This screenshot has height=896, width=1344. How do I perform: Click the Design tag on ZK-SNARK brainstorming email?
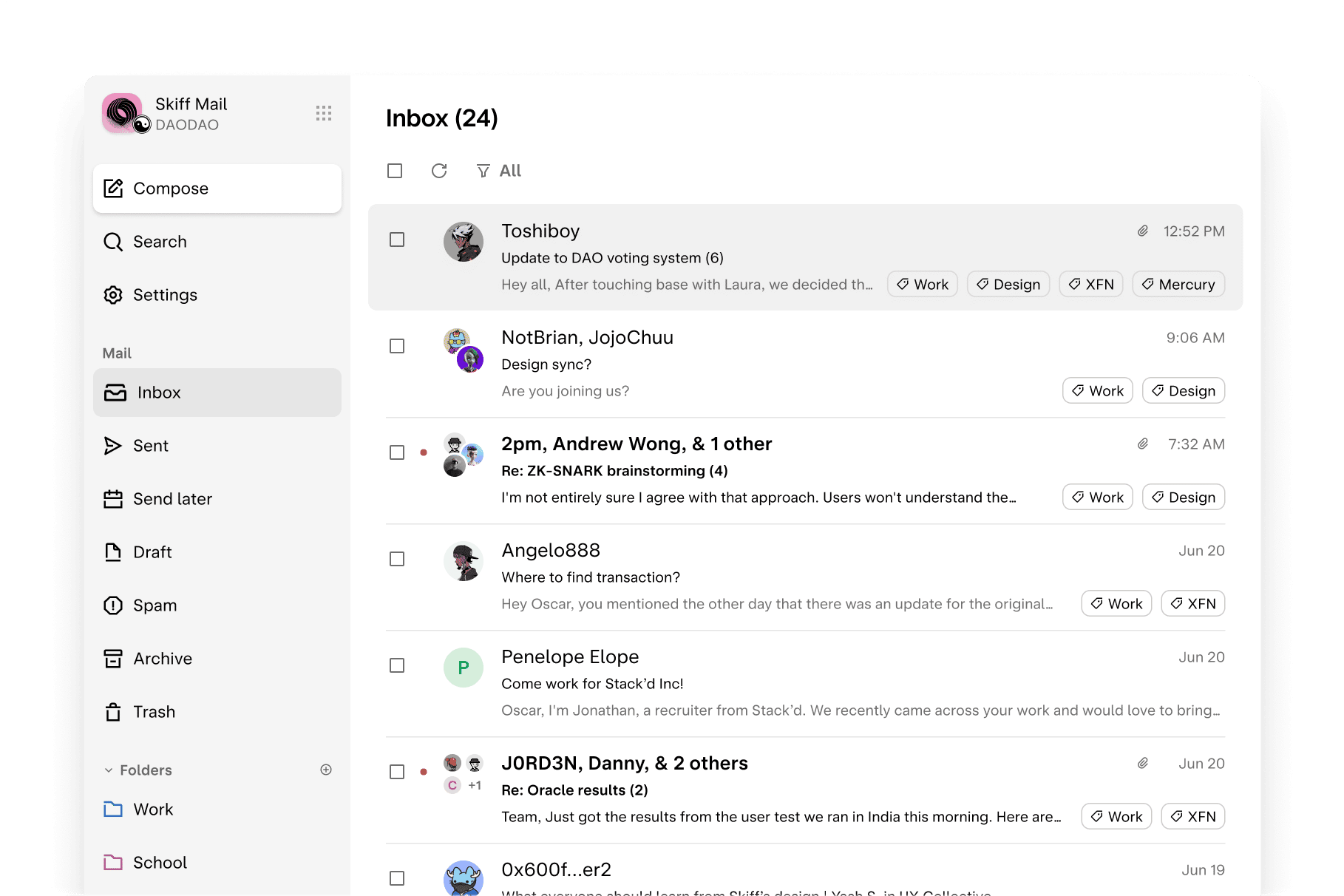pos(1184,498)
